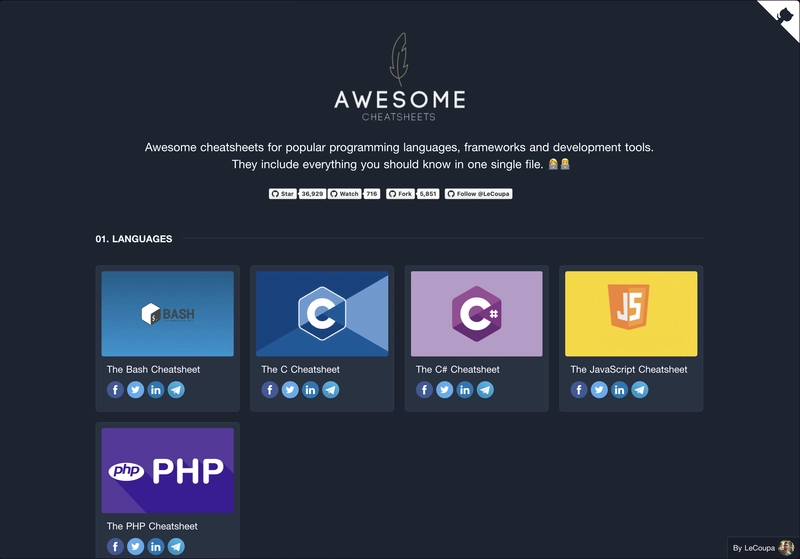
Task: Share C# Cheatsheet on Twitter
Action: pyautogui.click(x=444, y=390)
